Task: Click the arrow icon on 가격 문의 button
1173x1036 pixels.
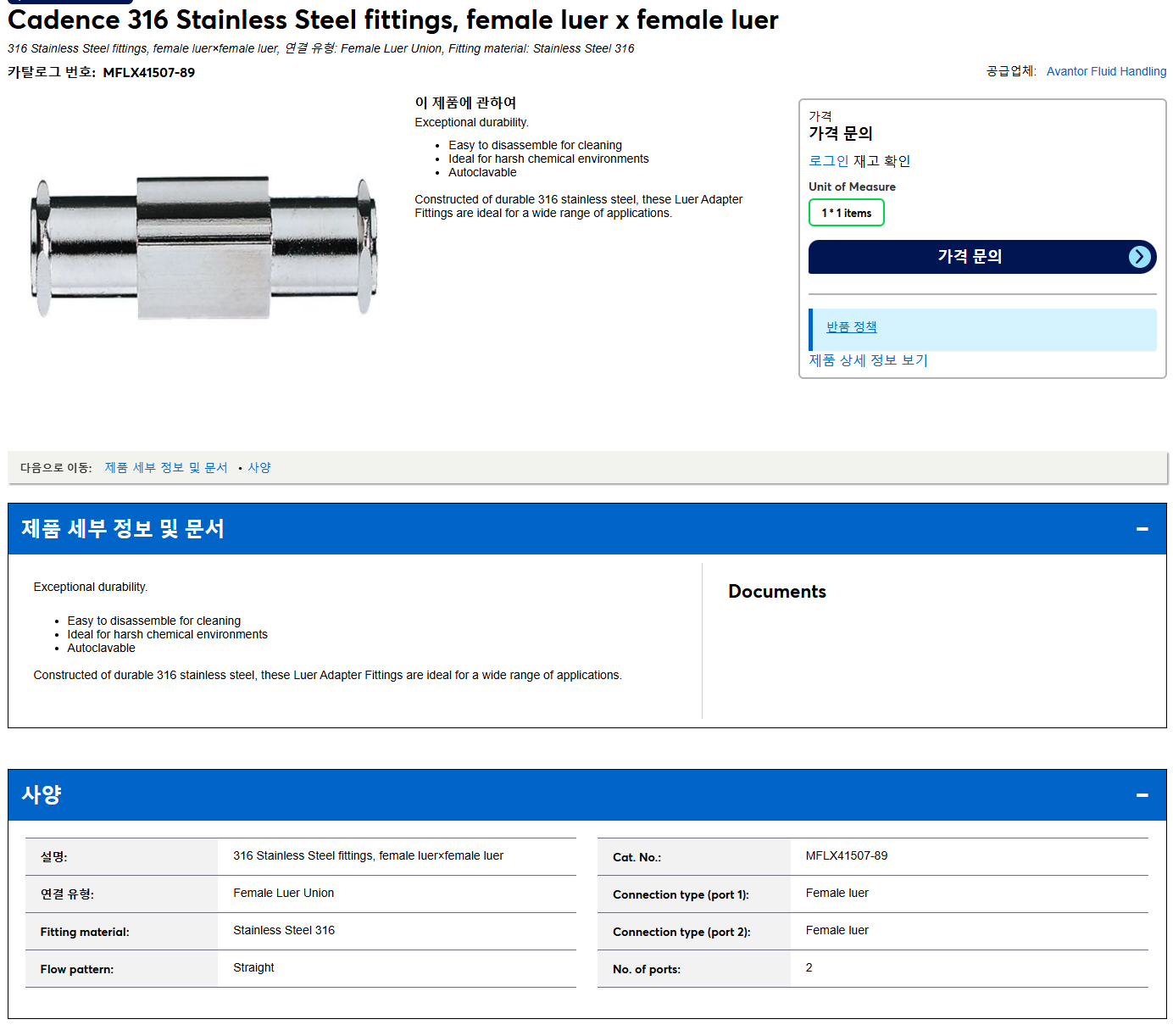Action: coord(1140,257)
